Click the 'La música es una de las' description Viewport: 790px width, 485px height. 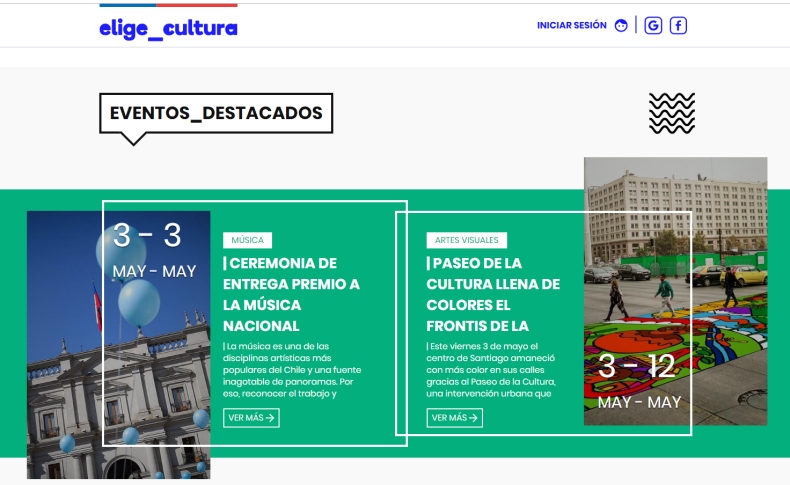292,370
